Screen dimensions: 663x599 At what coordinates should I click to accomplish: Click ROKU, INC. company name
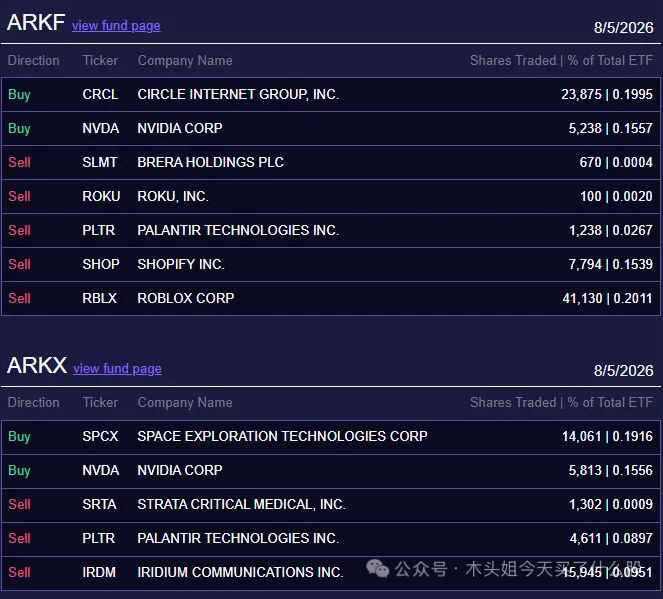(173, 196)
